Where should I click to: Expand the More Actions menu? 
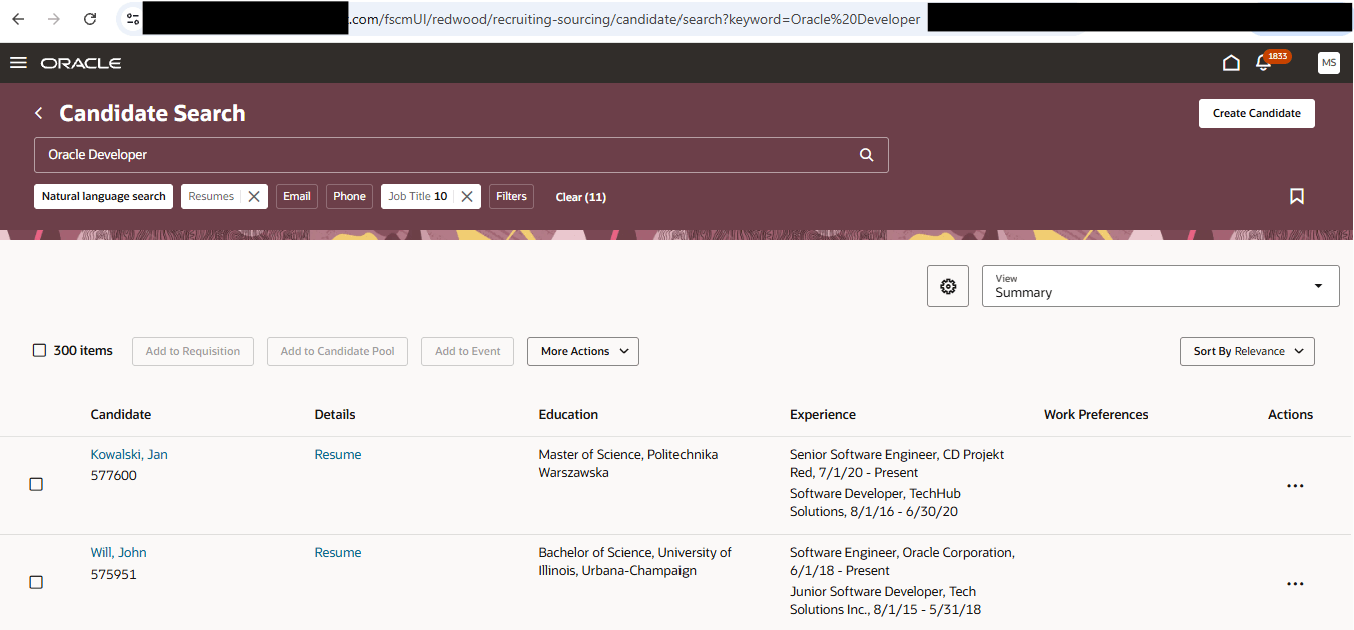[583, 351]
